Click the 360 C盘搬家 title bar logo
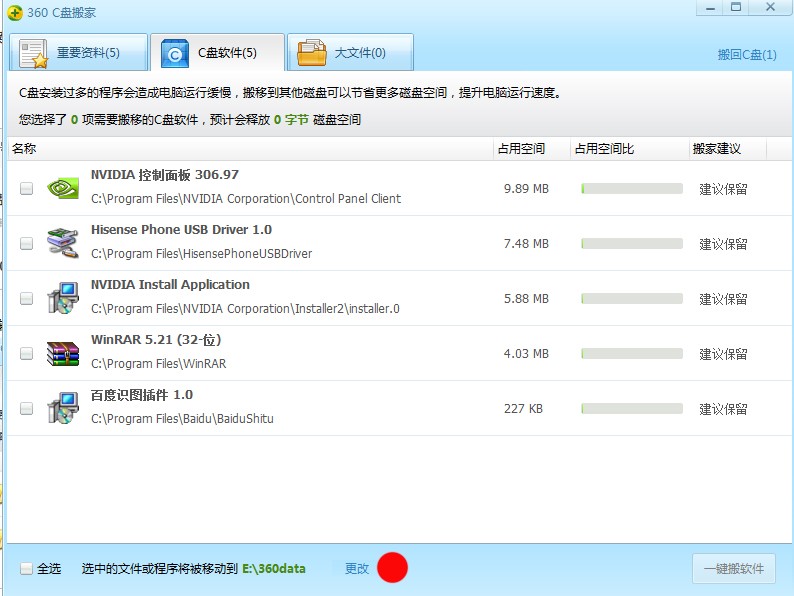This screenshot has height=596, width=794. (x=15, y=13)
